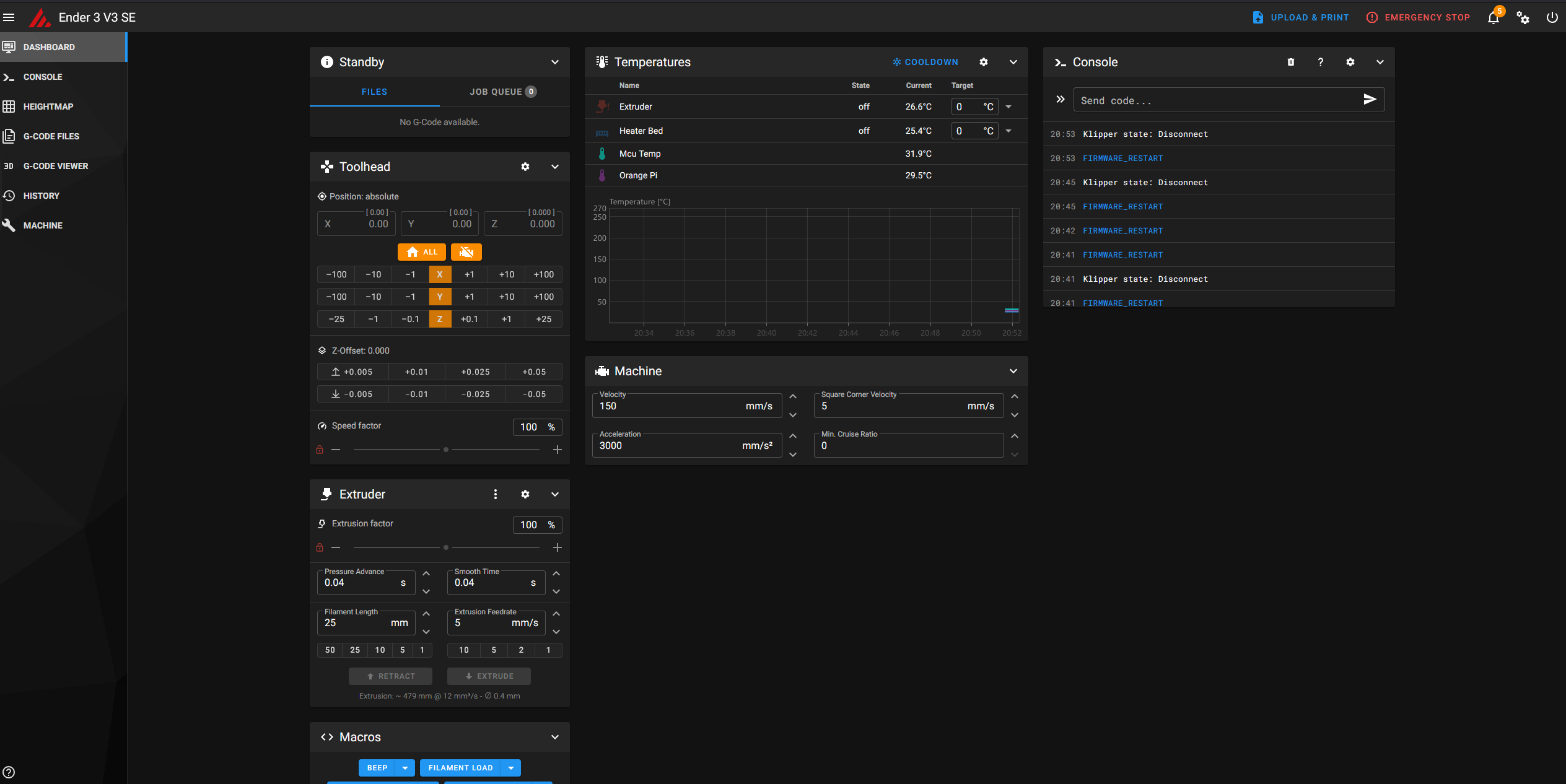Viewport: 1566px width, 784px height.
Task: Open G-Code Files page
Action: pos(63,136)
